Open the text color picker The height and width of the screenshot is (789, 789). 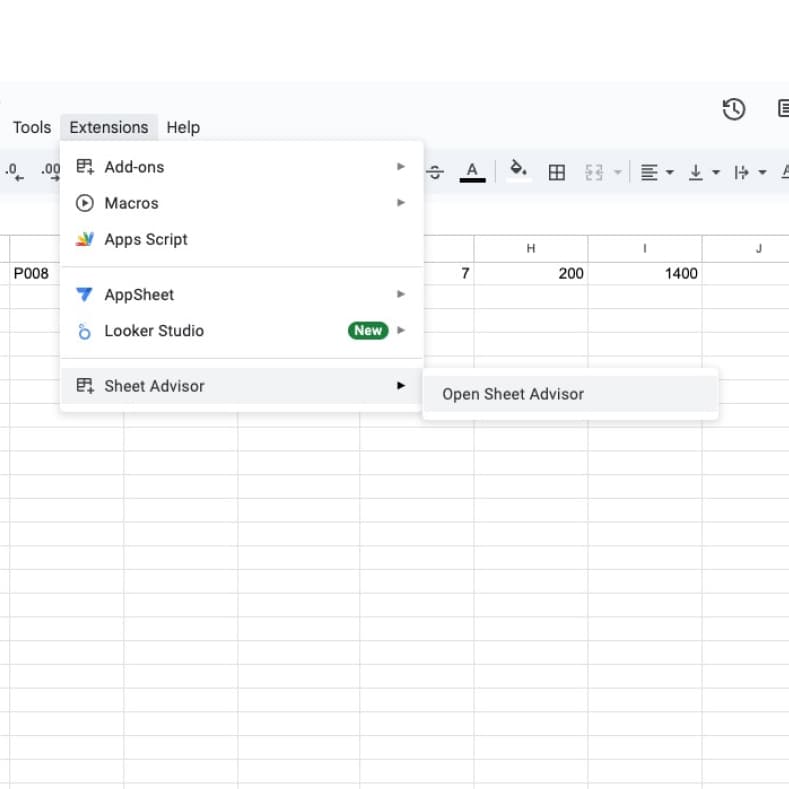click(x=472, y=172)
